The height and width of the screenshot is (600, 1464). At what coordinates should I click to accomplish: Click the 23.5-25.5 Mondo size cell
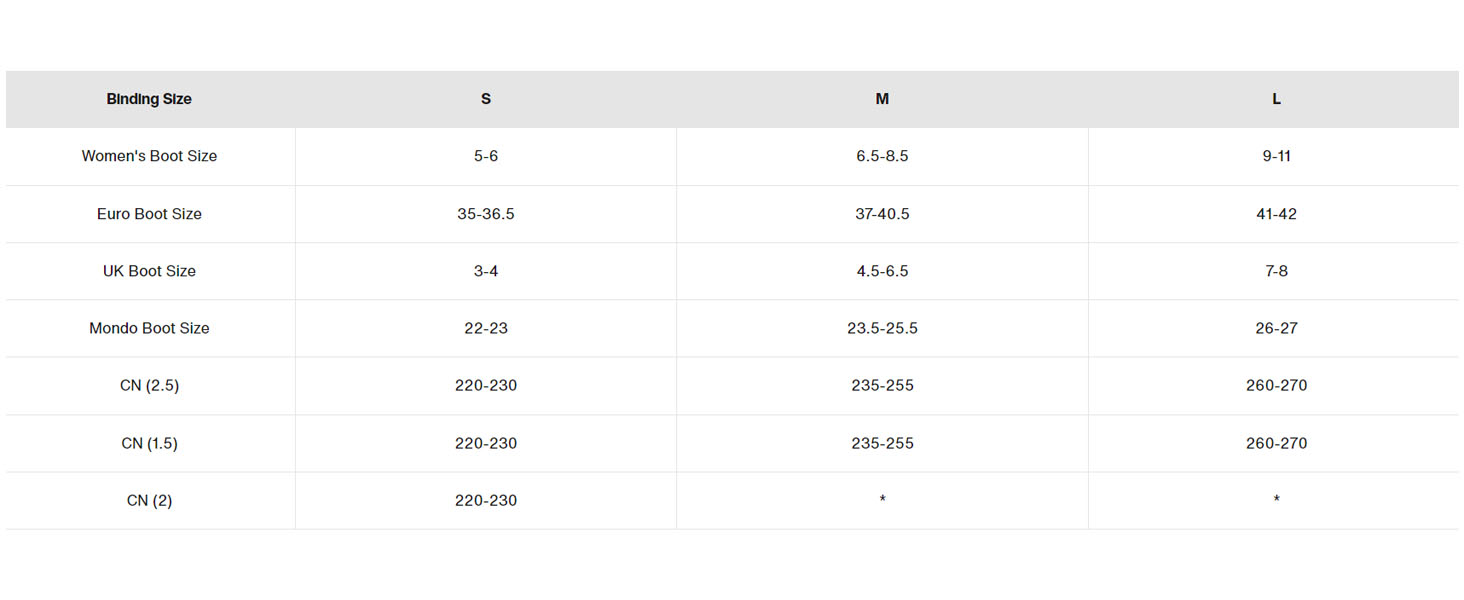pyautogui.click(x=882, y=328)
